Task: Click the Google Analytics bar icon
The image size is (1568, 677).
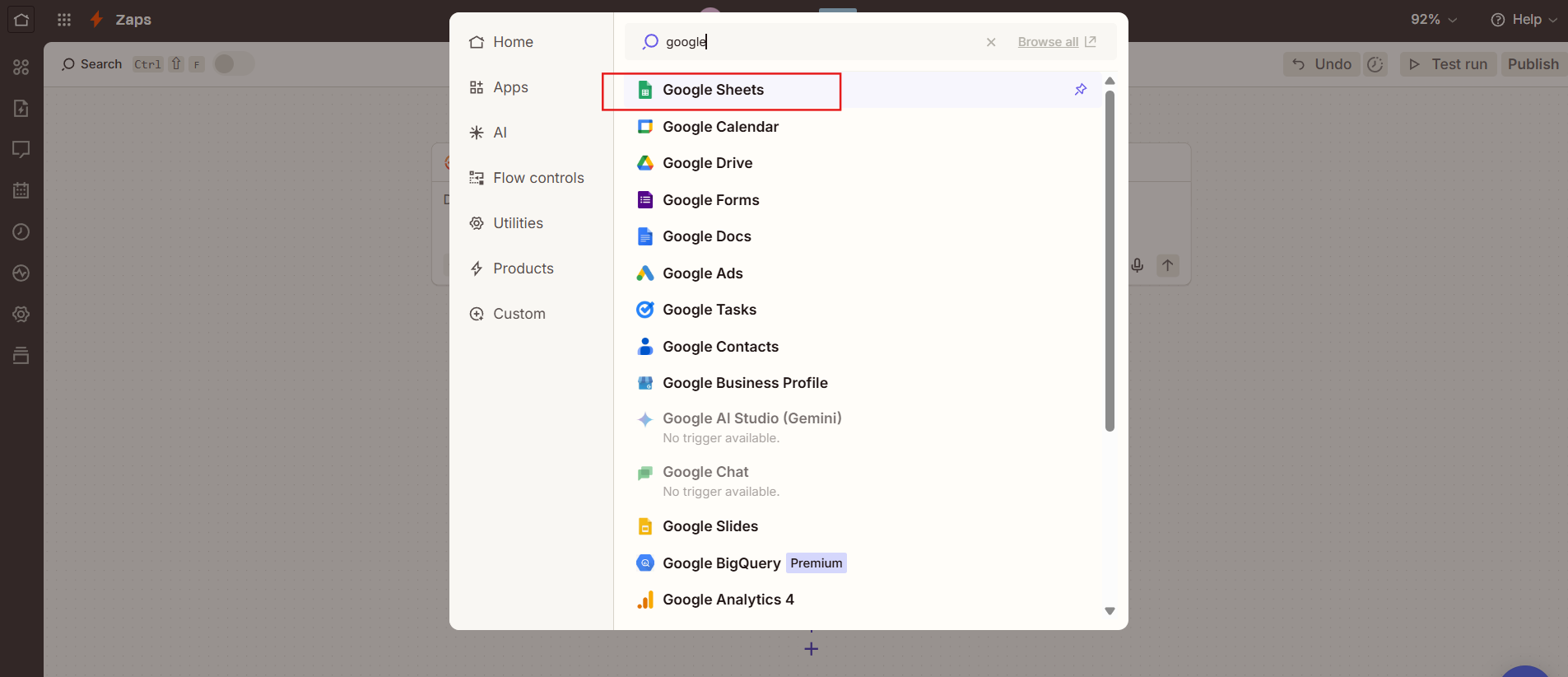Action: tap(645, 600)
